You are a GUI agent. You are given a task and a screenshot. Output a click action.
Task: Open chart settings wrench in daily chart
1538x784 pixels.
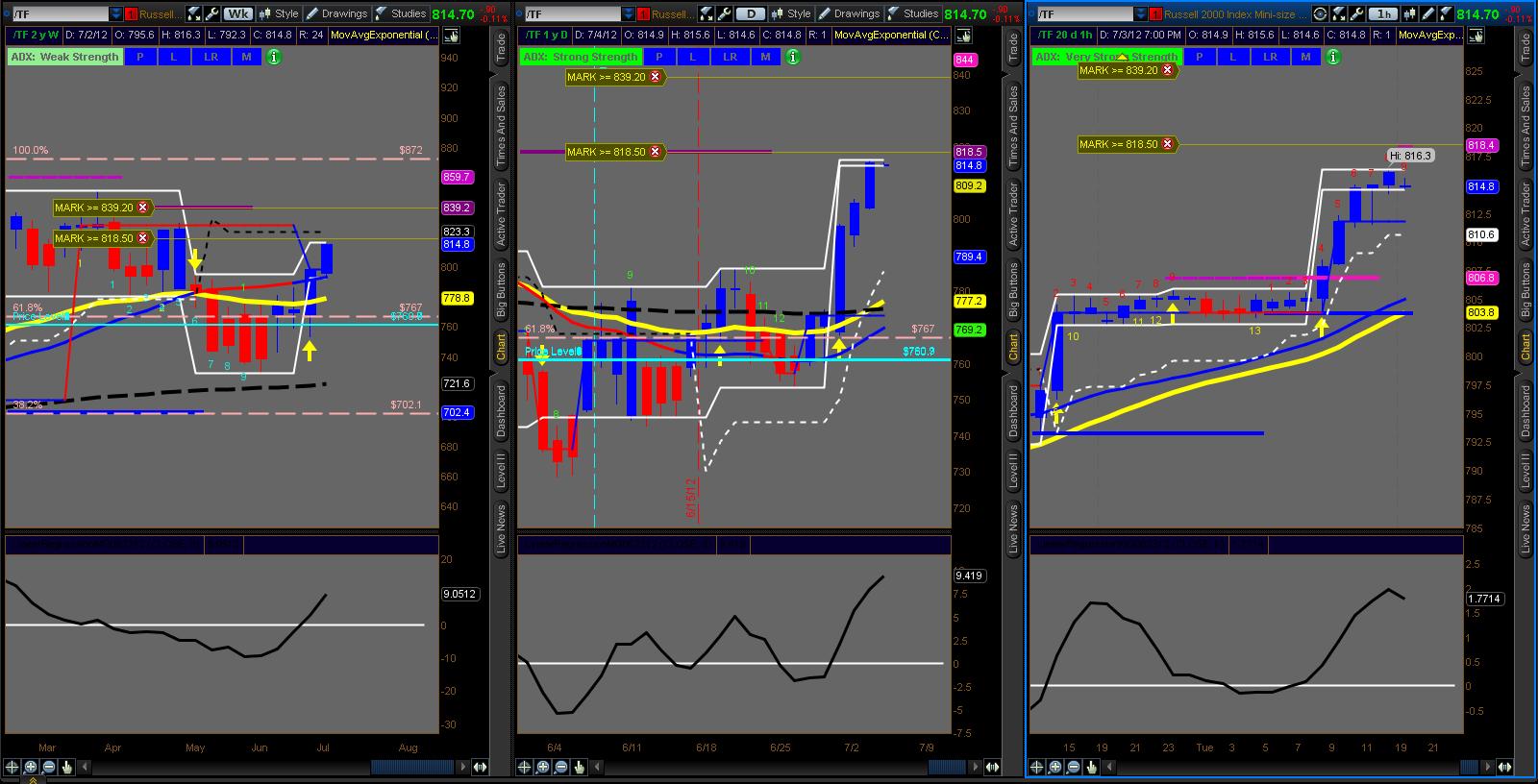(x=725, y=13)
